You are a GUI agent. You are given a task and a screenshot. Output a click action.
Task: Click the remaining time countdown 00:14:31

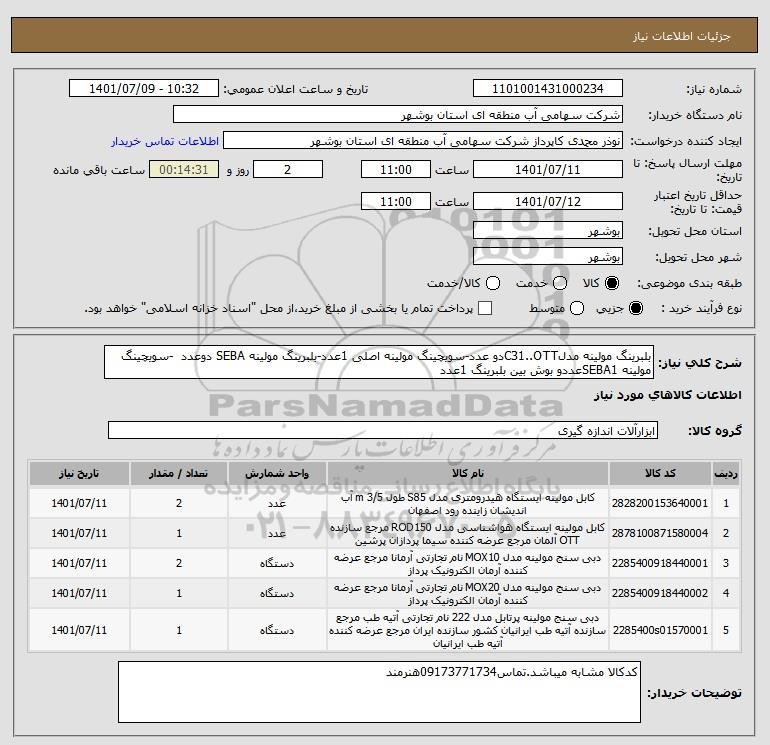pos(184,170)
